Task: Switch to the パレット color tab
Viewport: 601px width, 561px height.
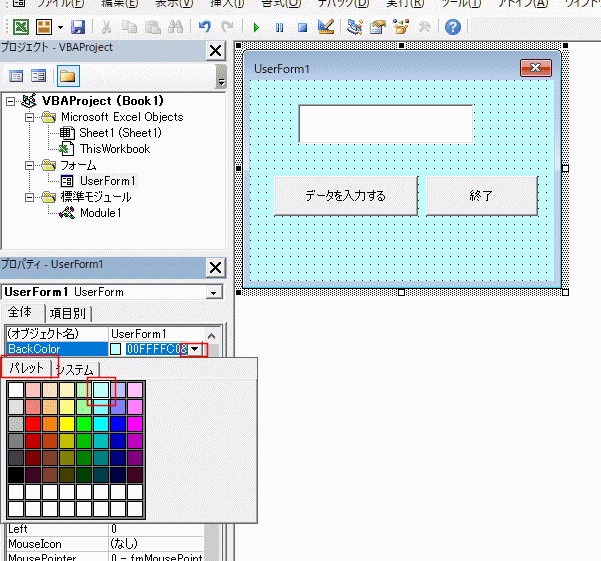Action: 26,368
